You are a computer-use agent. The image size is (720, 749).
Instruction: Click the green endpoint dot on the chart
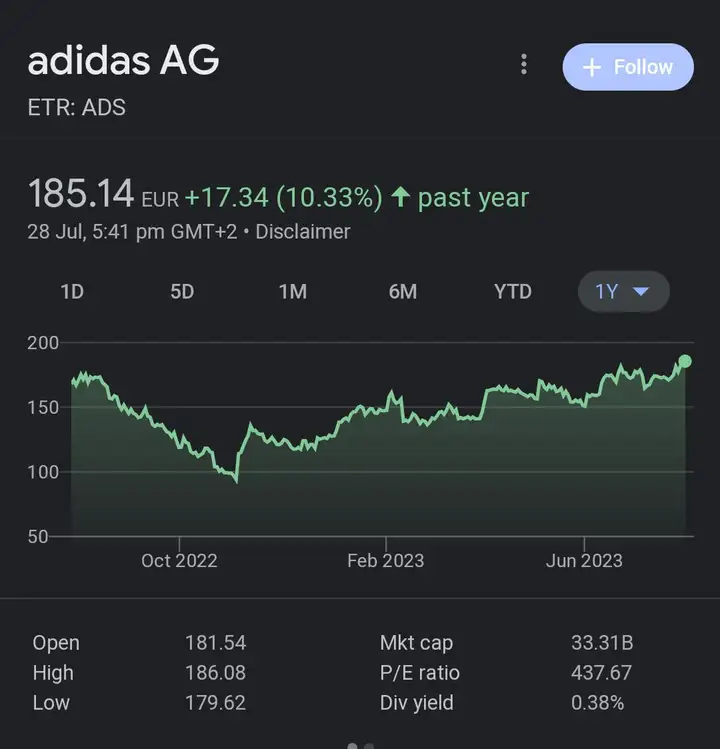(x=685, y=361)
